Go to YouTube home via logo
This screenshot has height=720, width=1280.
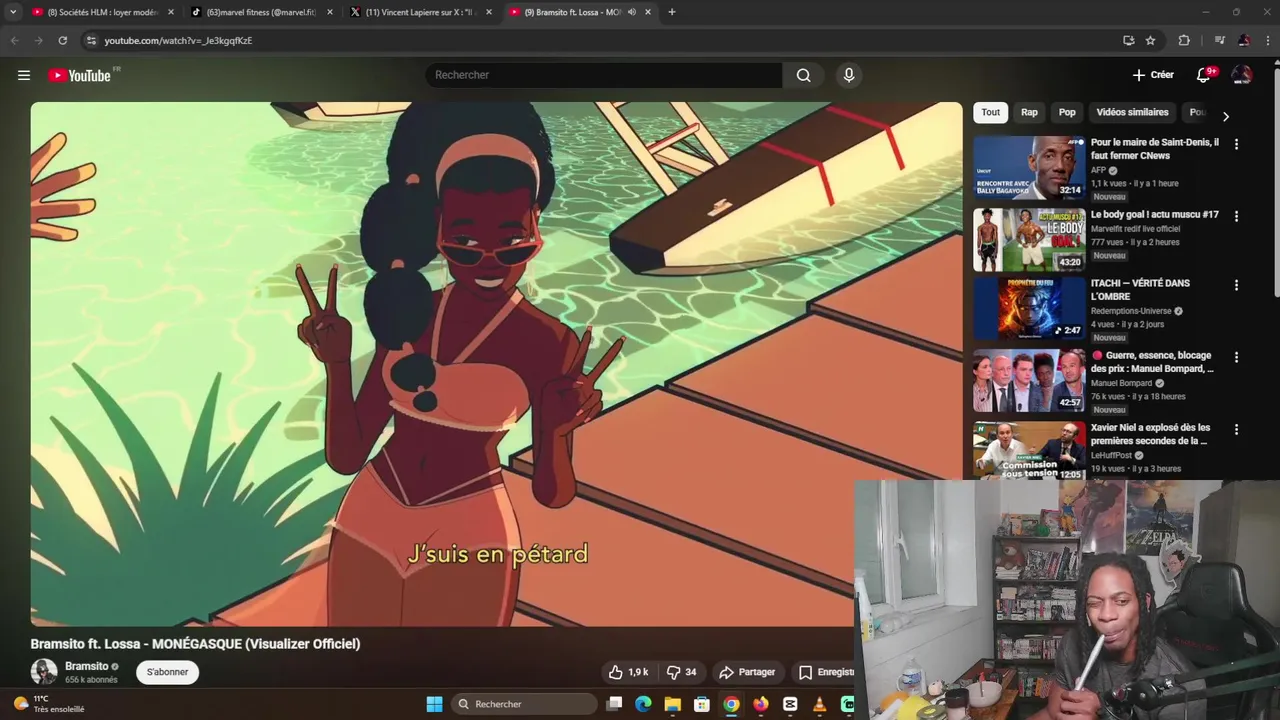point(82,75)
